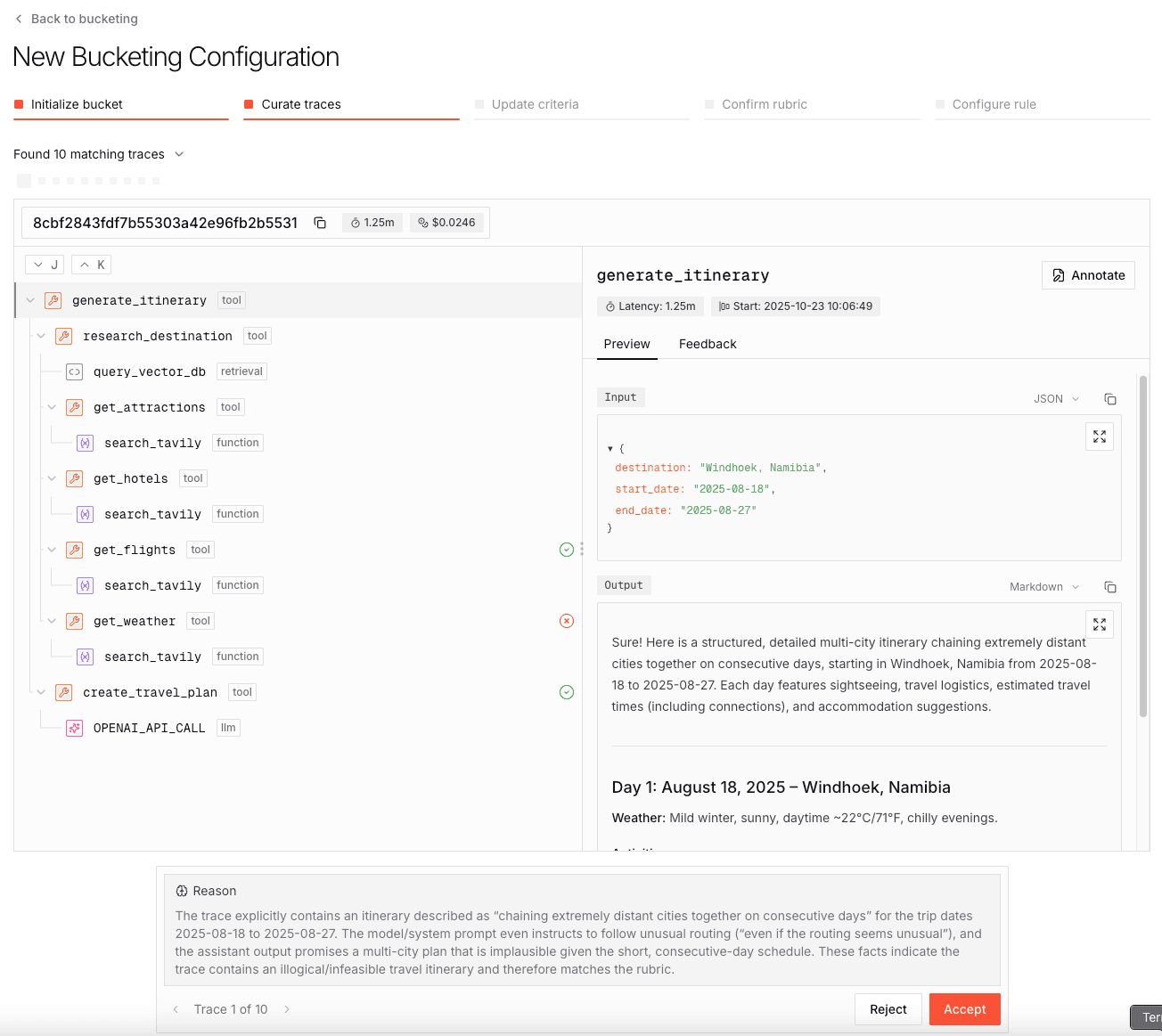Click copy icon for Output section
The width and height of the screenshot is (1162, 1036).
[x=1110, y=587]
